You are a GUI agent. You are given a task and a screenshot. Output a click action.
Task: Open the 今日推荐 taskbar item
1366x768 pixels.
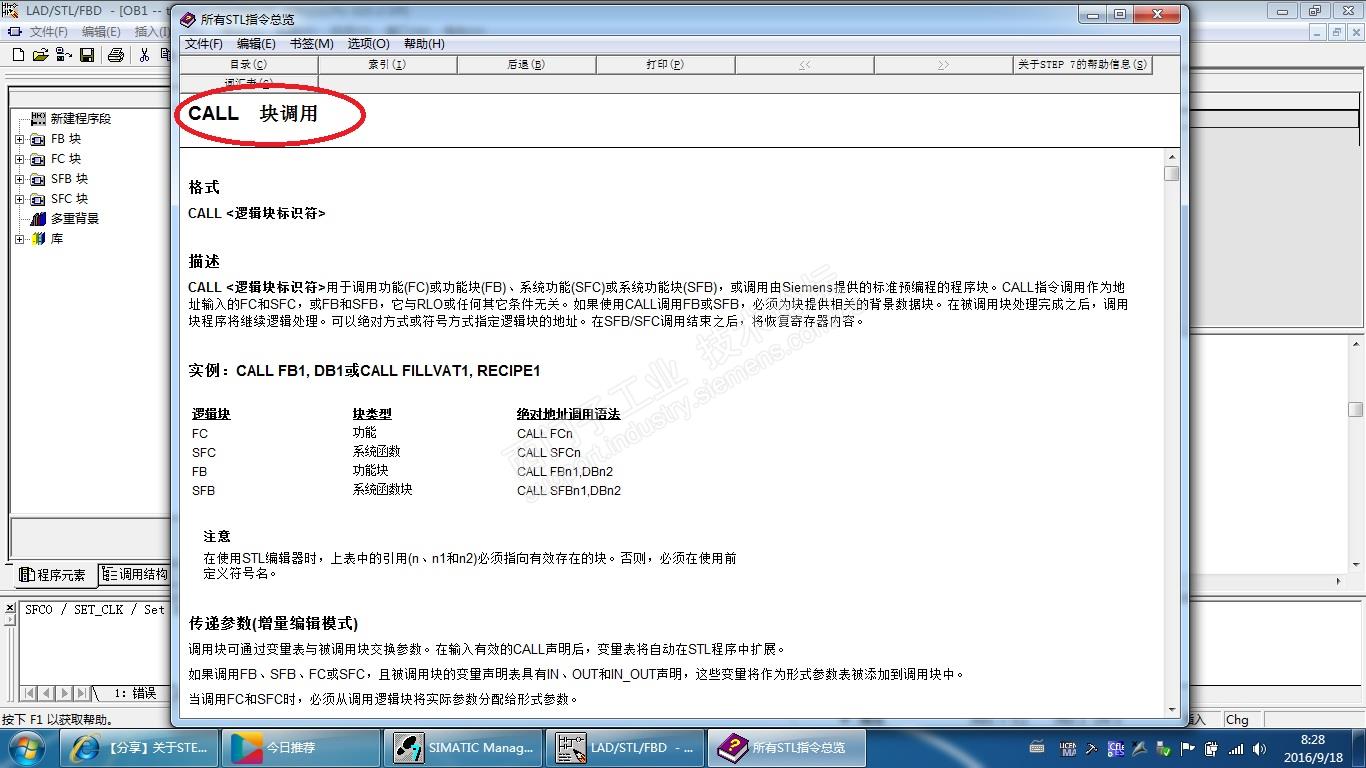click(300, 748)
